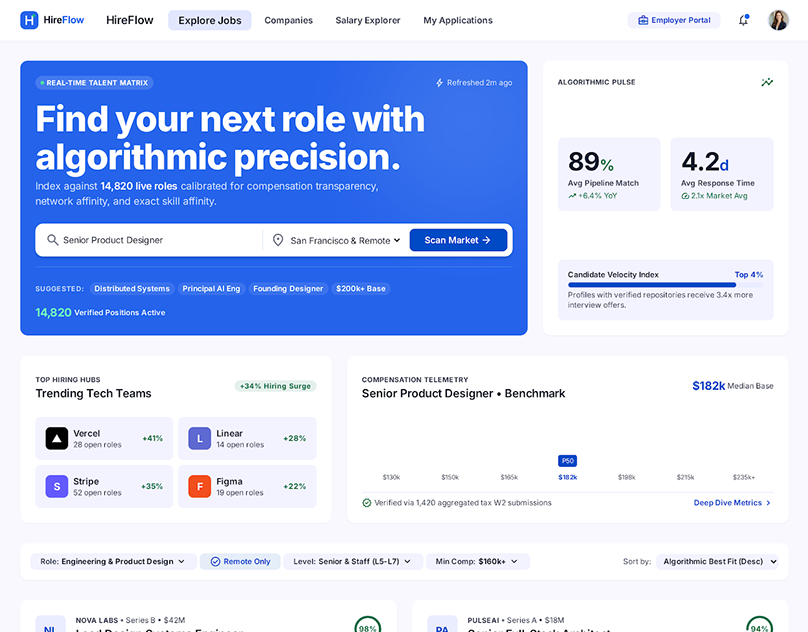Image resolution: width=808 pixels, height=632 pixels.
Task: Expand Role: Engineering & Product Design filter
Action: coord(113,561)
